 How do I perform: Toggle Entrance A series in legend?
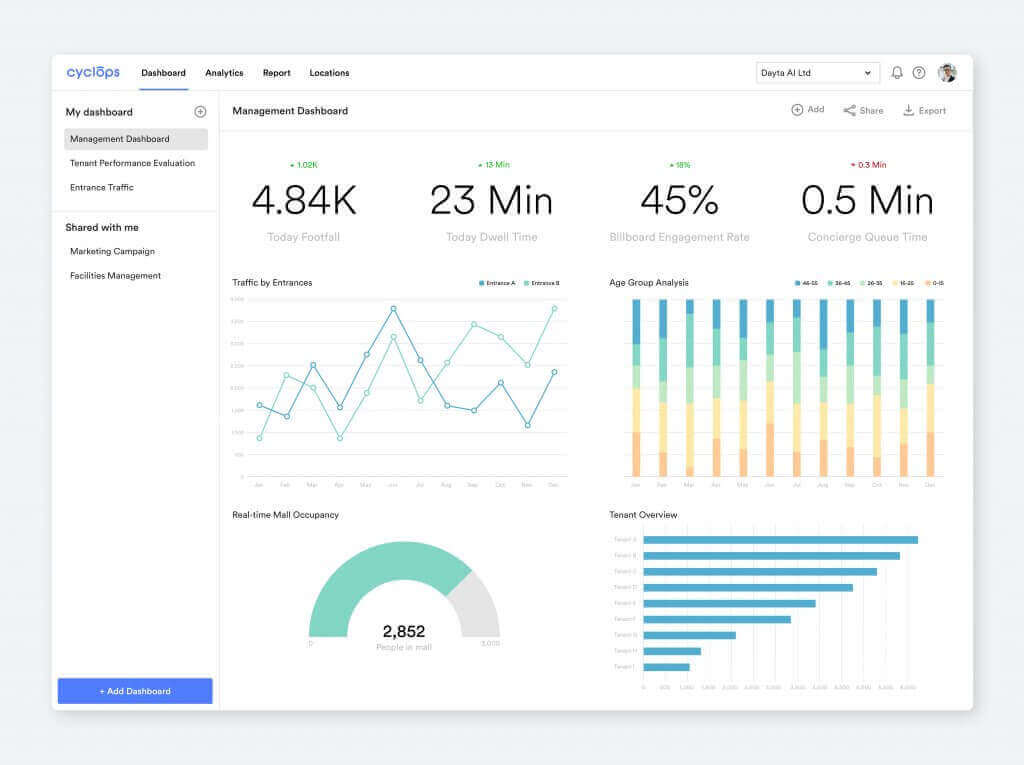(498, 283)
